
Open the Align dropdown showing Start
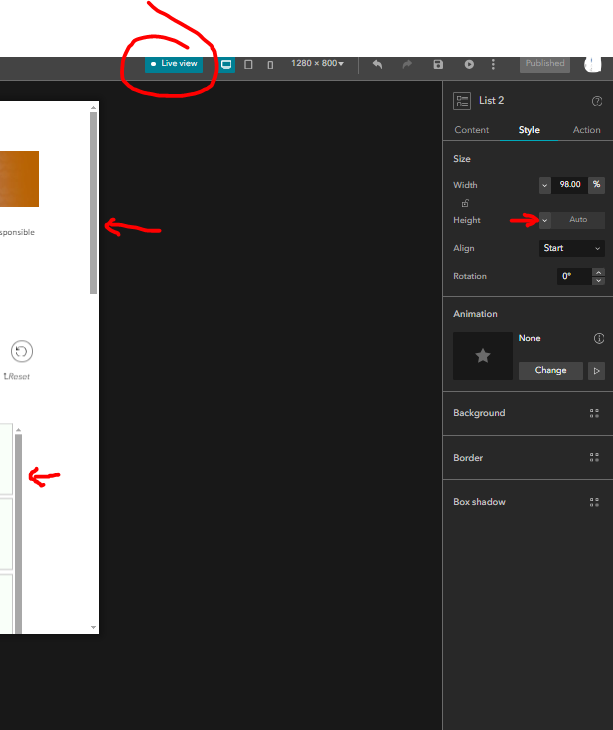click(x=572, y=248)
